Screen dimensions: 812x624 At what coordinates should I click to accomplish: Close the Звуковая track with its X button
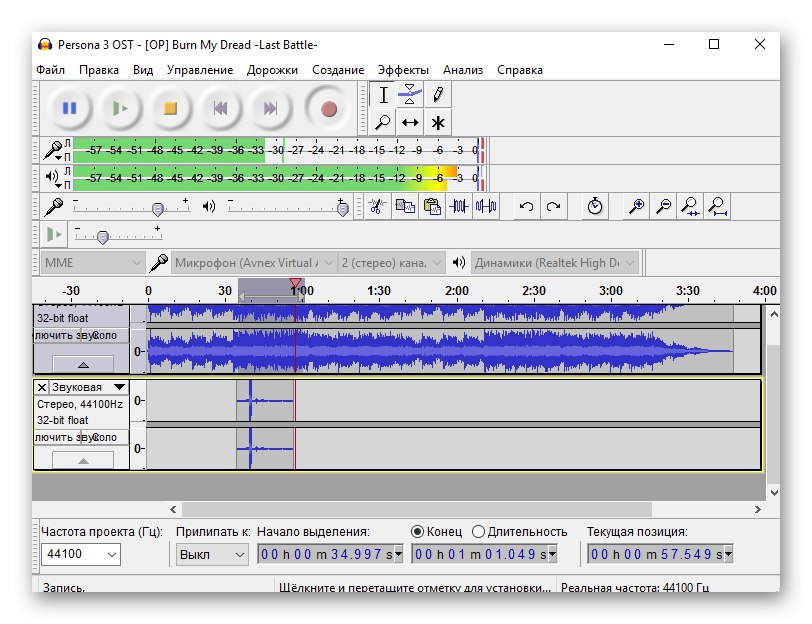41,387
